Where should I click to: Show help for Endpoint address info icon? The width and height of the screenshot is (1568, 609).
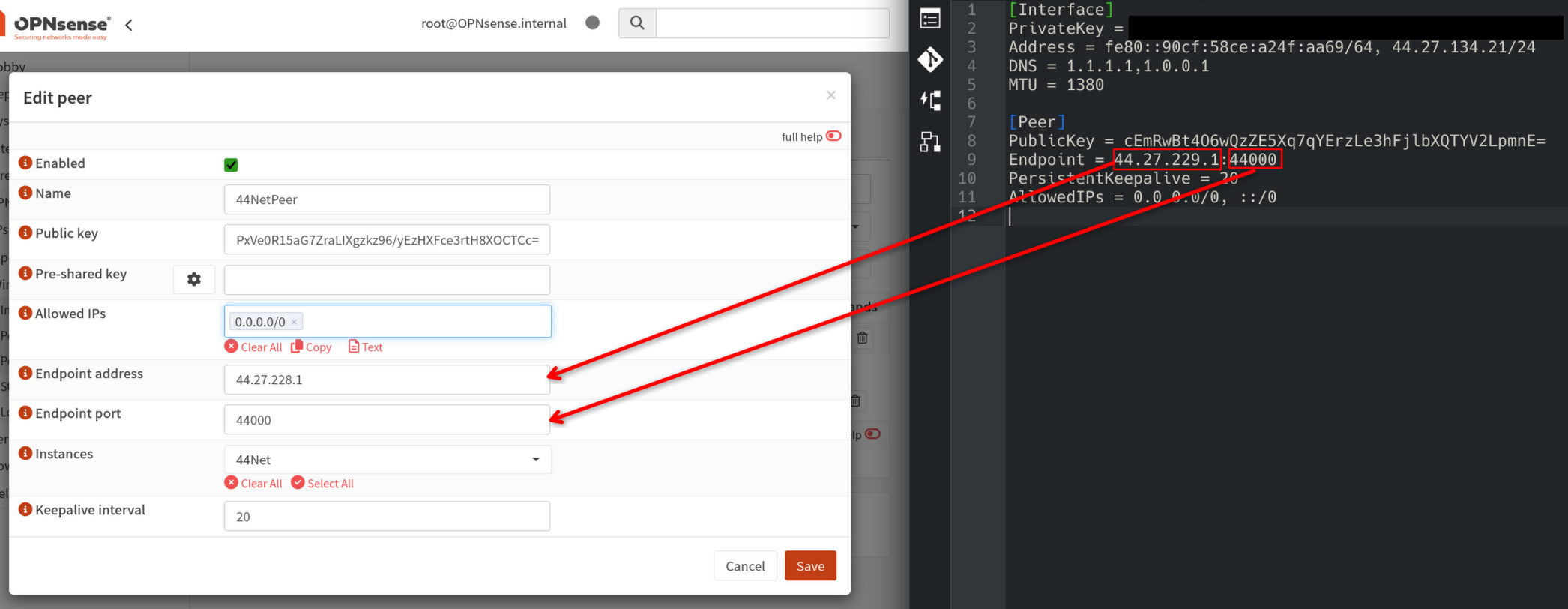tap(25, 373)
